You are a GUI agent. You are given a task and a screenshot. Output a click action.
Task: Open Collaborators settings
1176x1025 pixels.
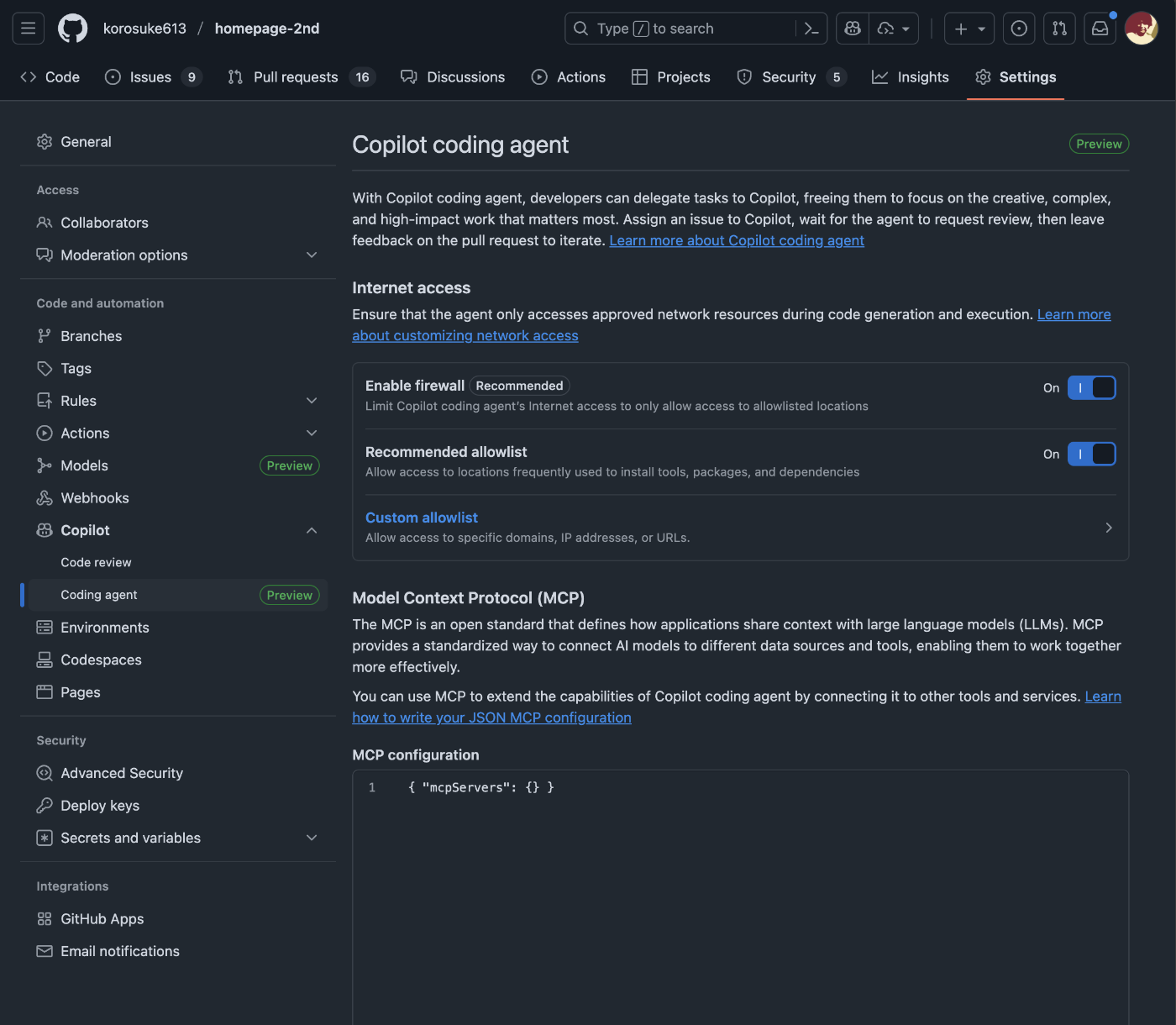click(x=178, y=223)
